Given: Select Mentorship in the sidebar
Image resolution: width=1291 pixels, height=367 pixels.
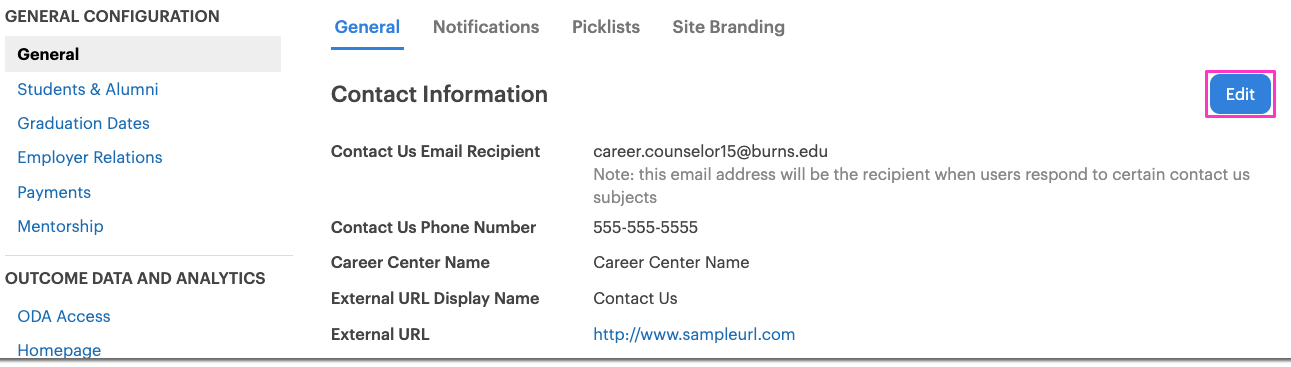Looking at the screenshot, I should pos(60,226).
